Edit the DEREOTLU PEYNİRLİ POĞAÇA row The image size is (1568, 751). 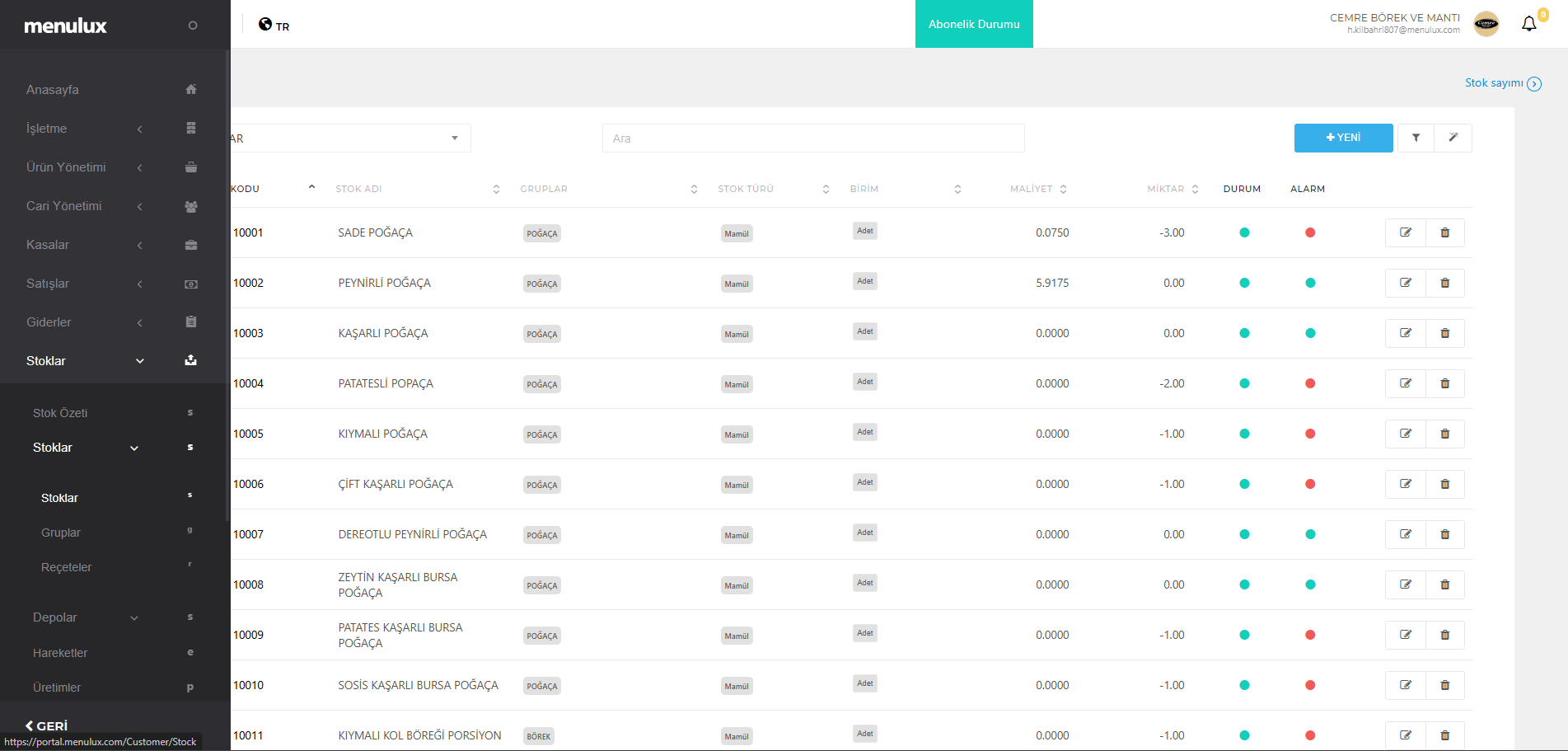1406,534
